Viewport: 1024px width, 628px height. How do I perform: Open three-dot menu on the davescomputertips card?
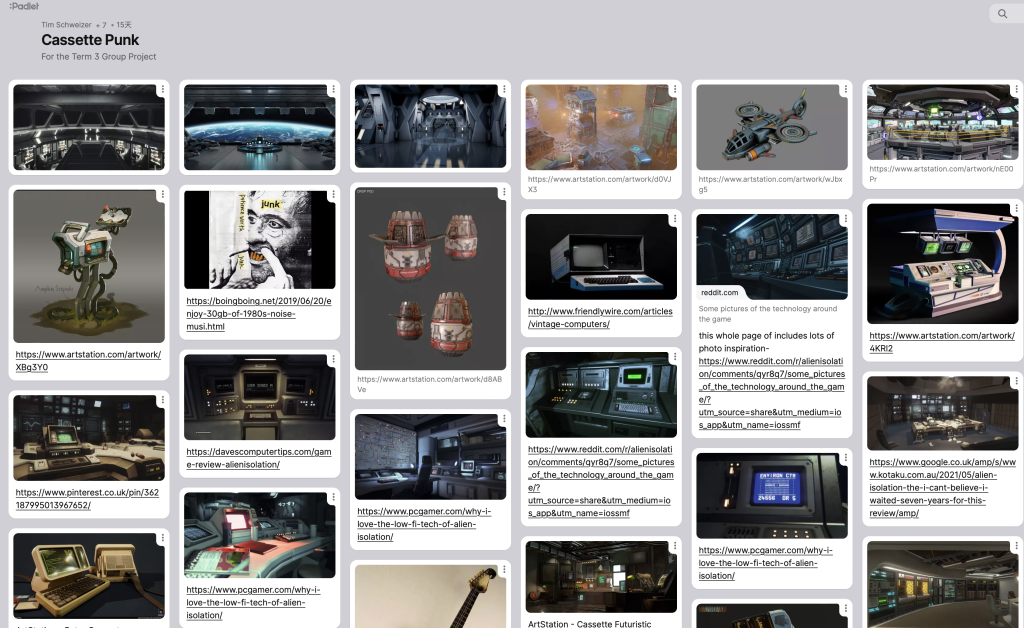point(333,359)
